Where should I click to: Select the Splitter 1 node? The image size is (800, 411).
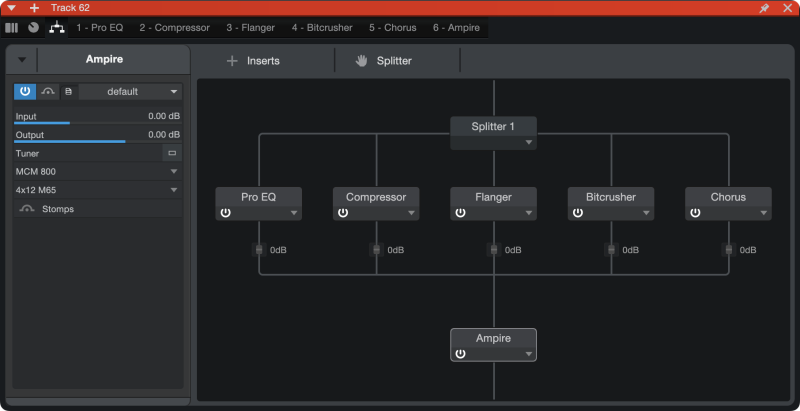493,133
